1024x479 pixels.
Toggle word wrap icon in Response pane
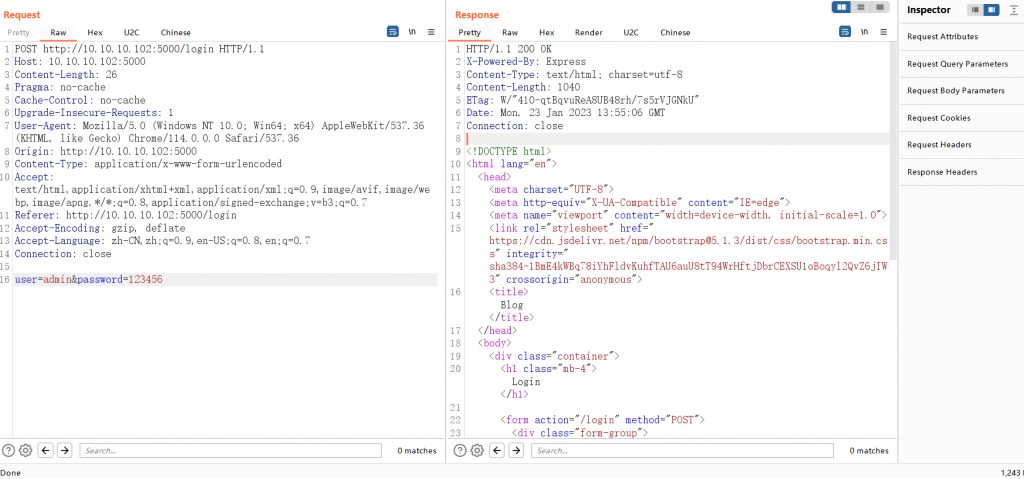click(845, 32)
